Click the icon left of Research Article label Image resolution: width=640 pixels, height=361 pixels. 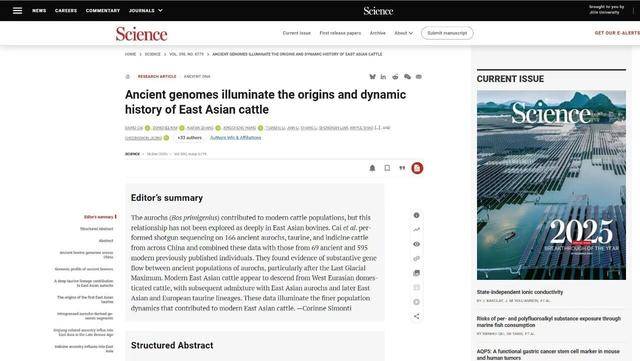[128, 76]
